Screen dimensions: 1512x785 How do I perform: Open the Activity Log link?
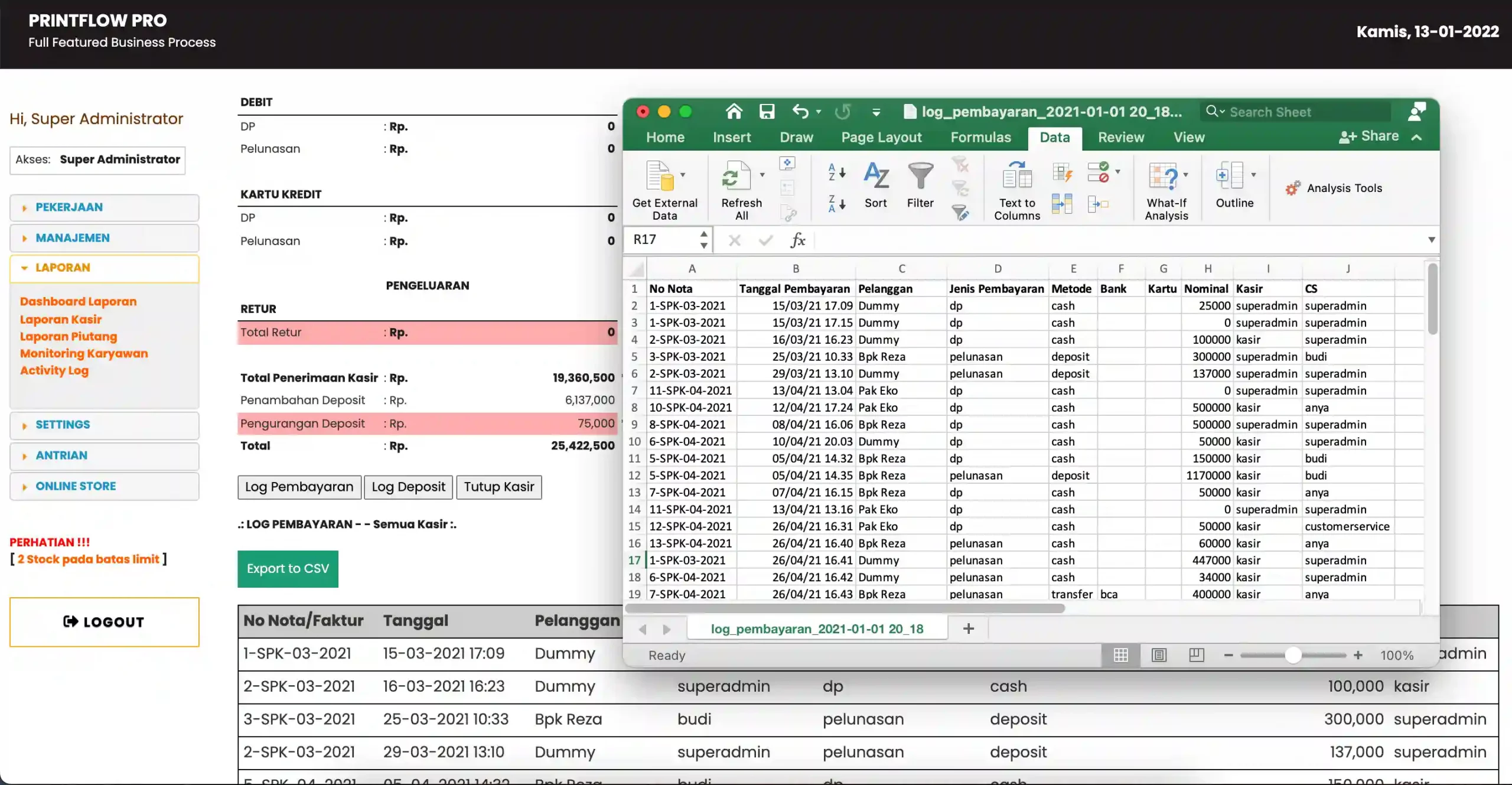(x=54, y=370)
